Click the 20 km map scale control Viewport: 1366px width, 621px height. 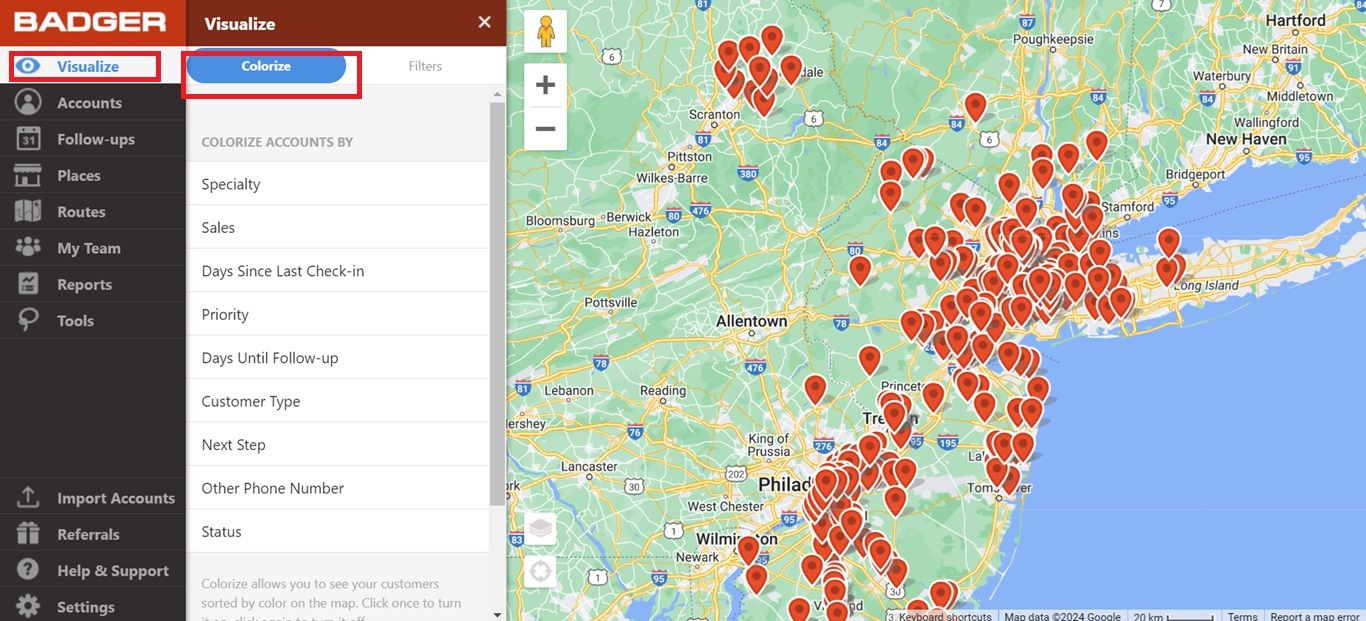click(x=1174, y=616)
